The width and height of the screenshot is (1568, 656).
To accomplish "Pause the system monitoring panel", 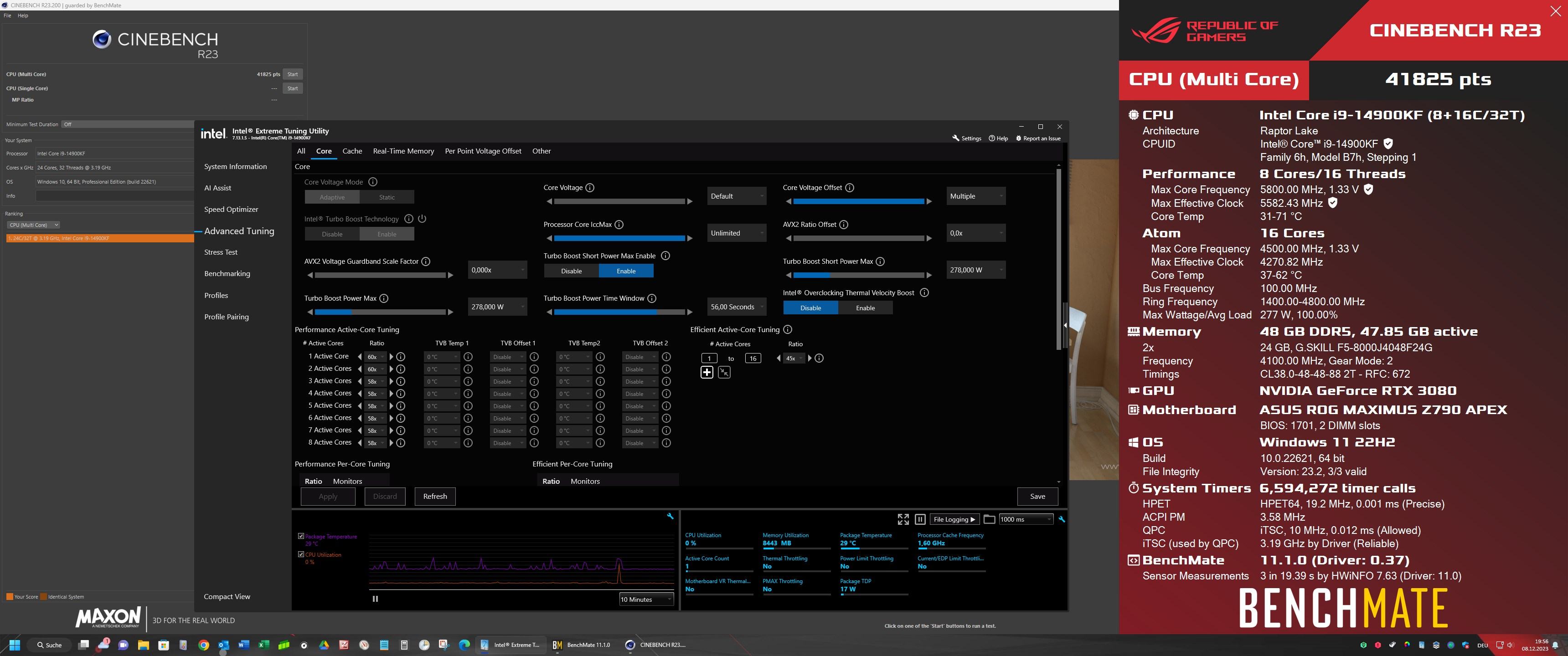I will 920,519.
